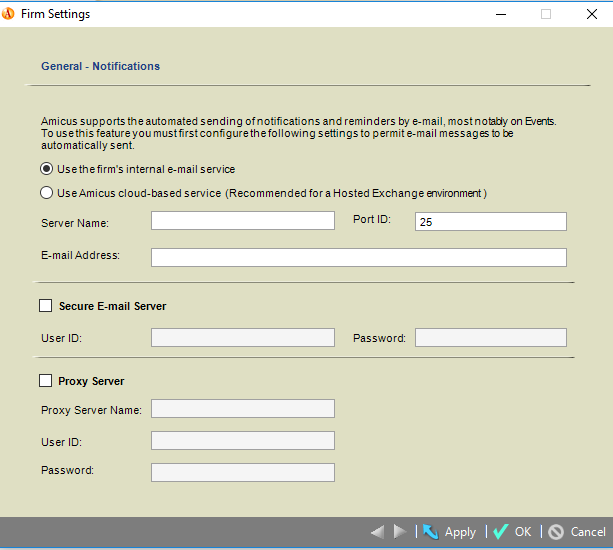The height and width of the screenshot is (550, 613).
Task: Click the Port ID: label
Action: pyautogui.click(x=372, y=219)
